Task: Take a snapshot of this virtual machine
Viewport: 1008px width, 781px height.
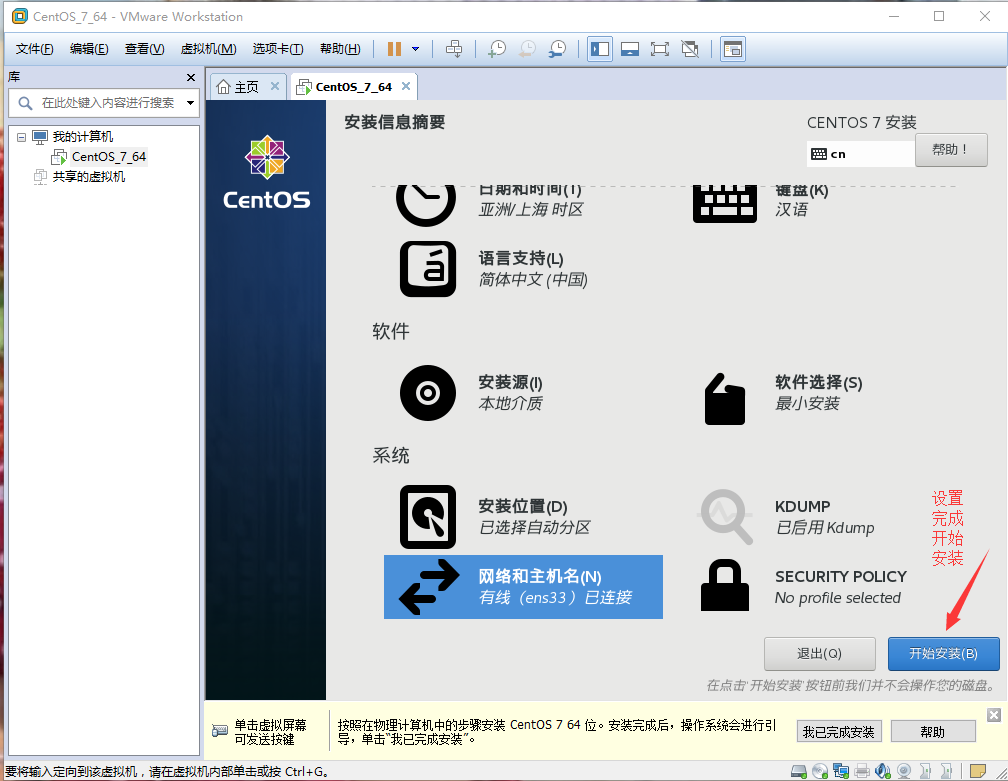Action: click(497, 49)
